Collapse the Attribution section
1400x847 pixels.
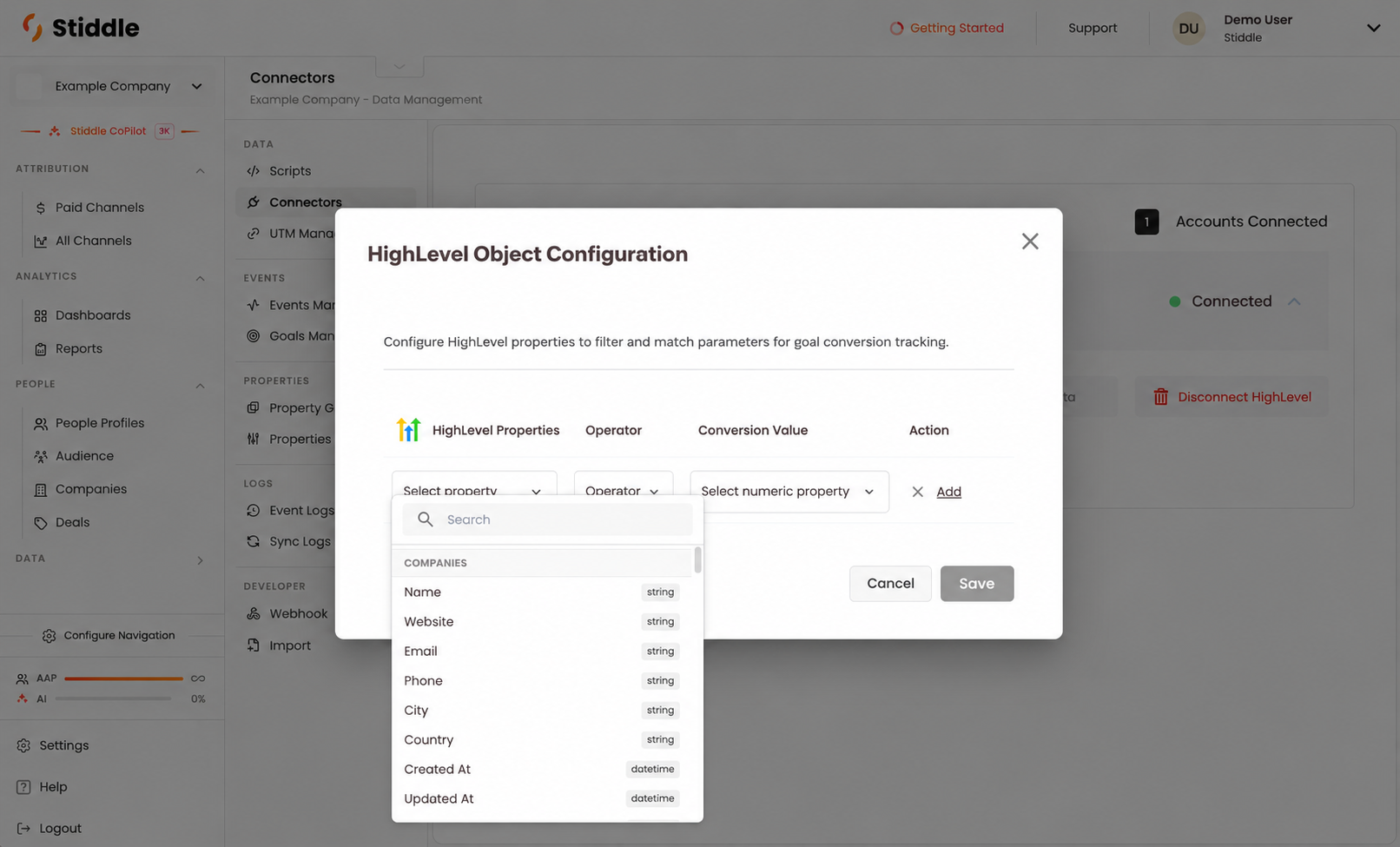[x=200, y=170]
